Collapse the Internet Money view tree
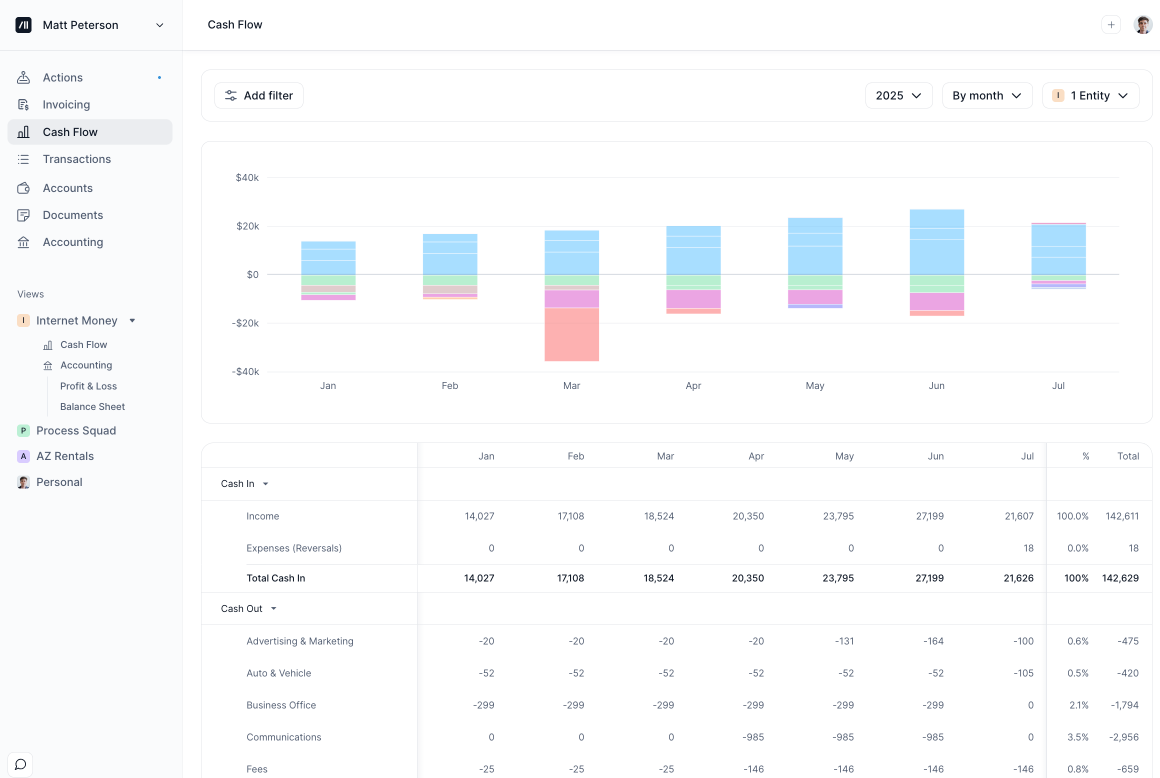Viewport: 1160px width, 778px height. 132,321
